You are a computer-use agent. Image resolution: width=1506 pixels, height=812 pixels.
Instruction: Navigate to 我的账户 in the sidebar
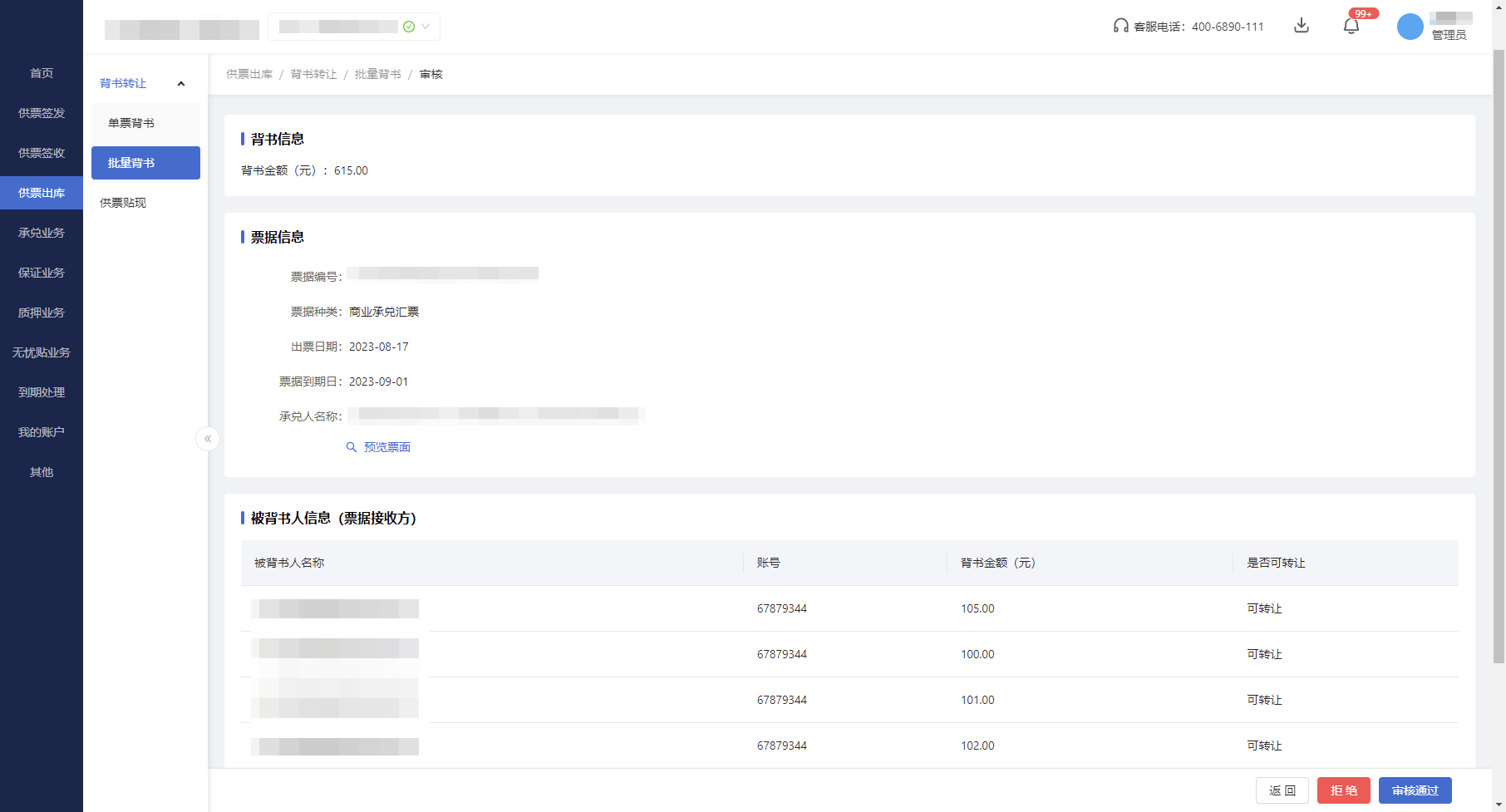pyautogui.click(x=42, y=432)
